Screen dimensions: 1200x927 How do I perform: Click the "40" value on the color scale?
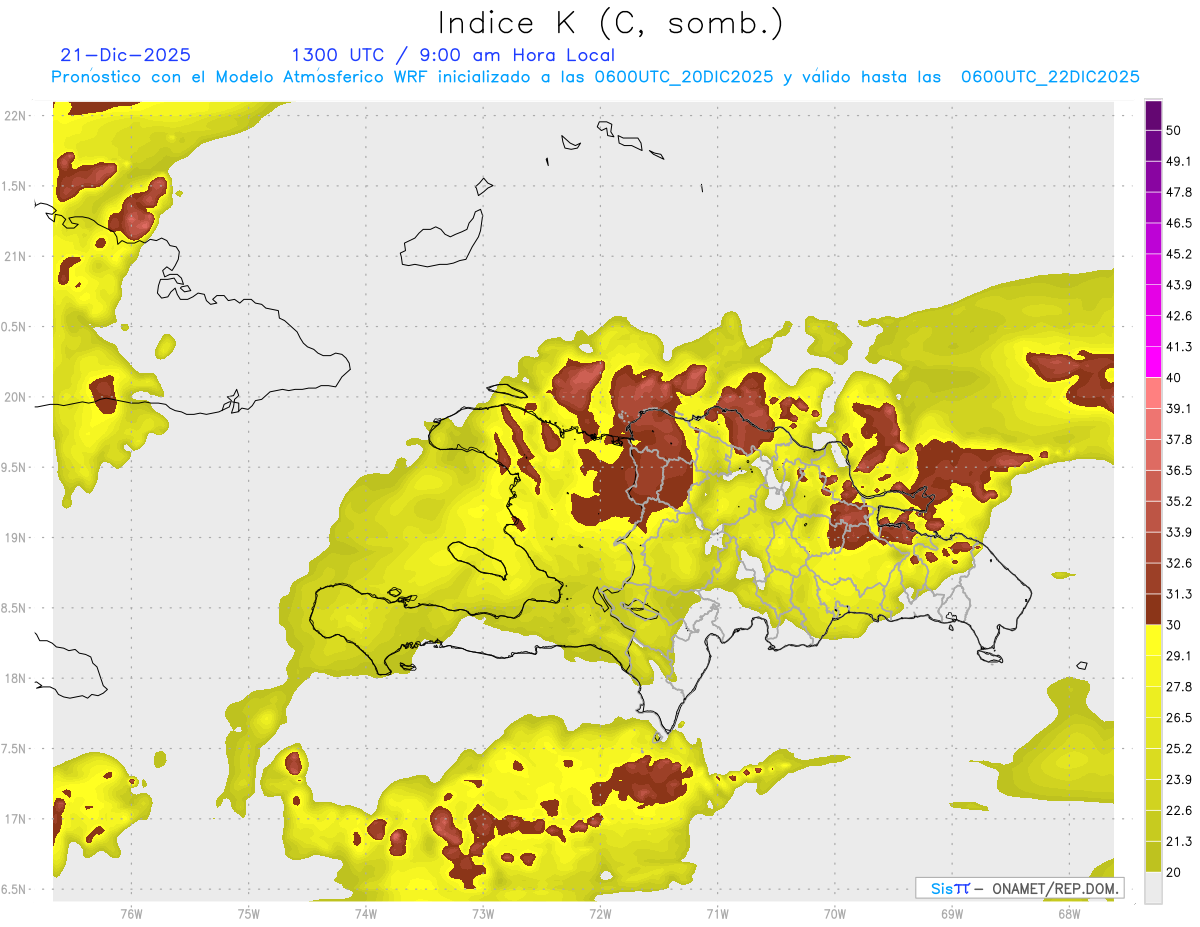point(1174,378)
